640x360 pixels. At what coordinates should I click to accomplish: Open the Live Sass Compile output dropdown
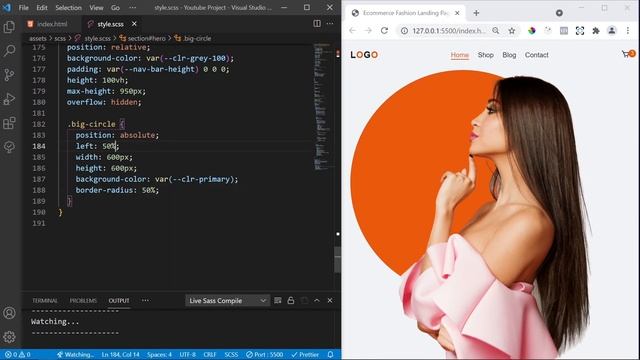point(227,301)
